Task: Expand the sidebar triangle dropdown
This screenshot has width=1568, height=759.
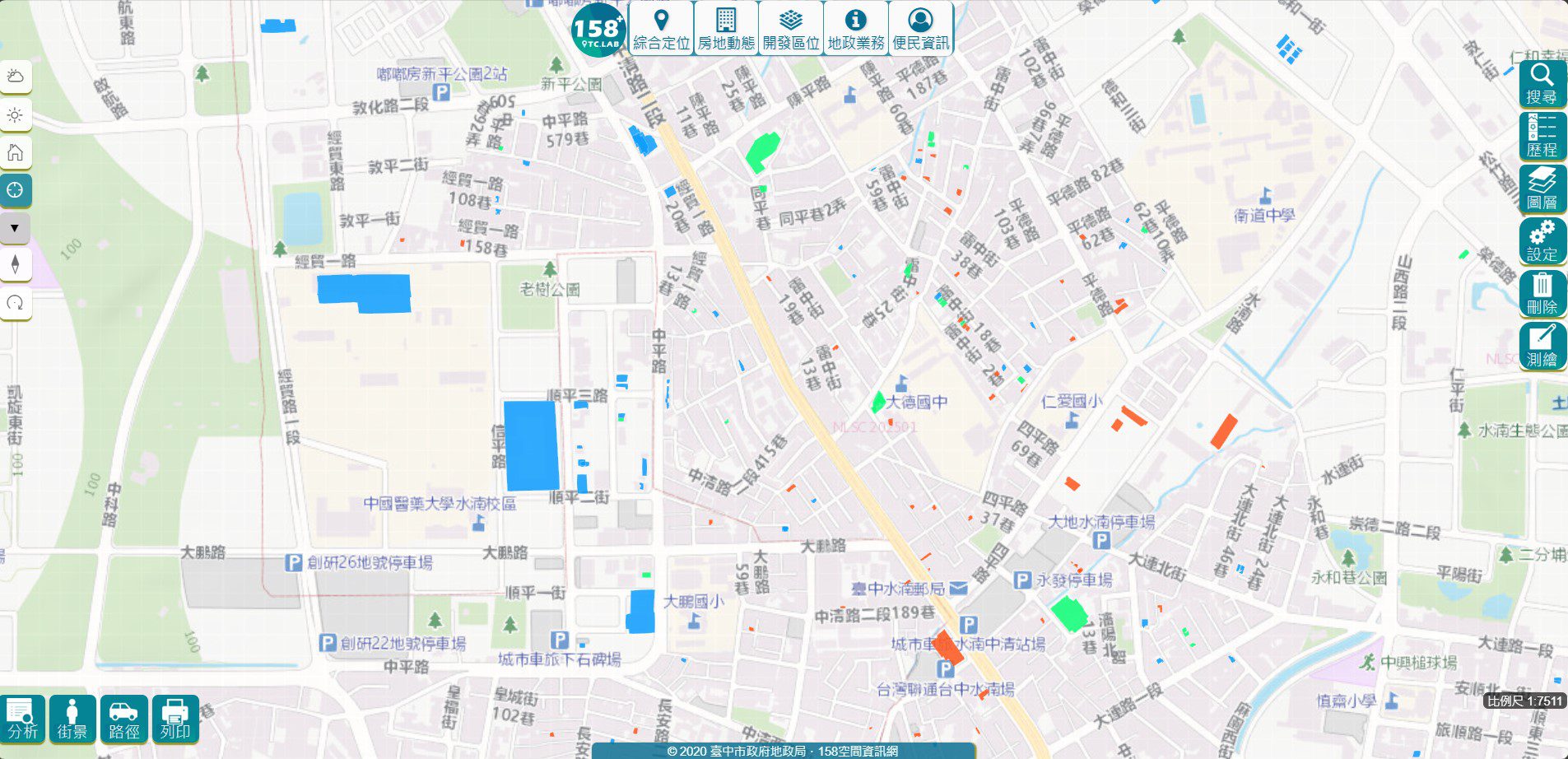Action: click(x=15, y=229)
